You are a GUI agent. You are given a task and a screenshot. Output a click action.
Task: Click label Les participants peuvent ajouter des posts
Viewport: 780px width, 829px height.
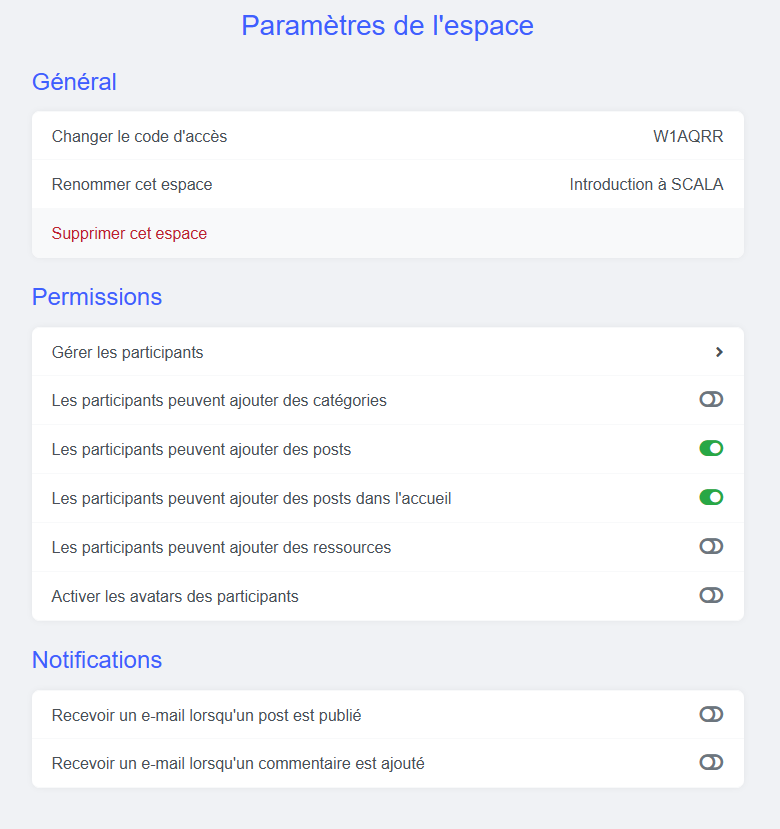tap(201, 449)
